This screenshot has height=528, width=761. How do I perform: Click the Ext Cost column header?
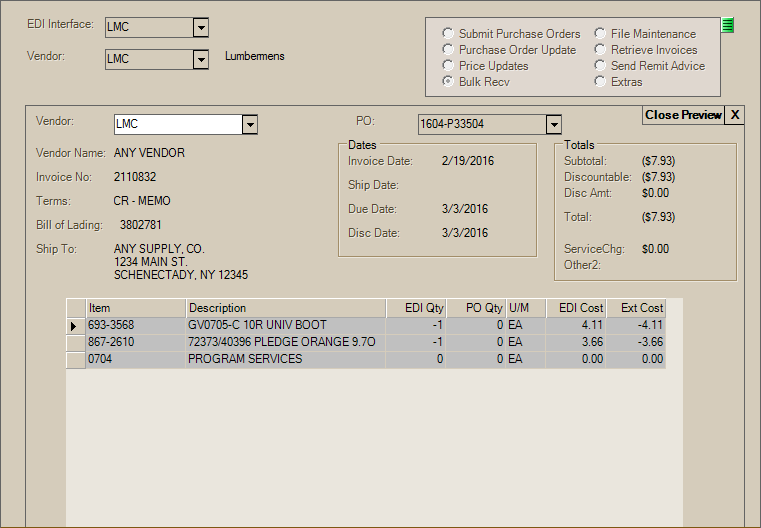pos(636,308)
